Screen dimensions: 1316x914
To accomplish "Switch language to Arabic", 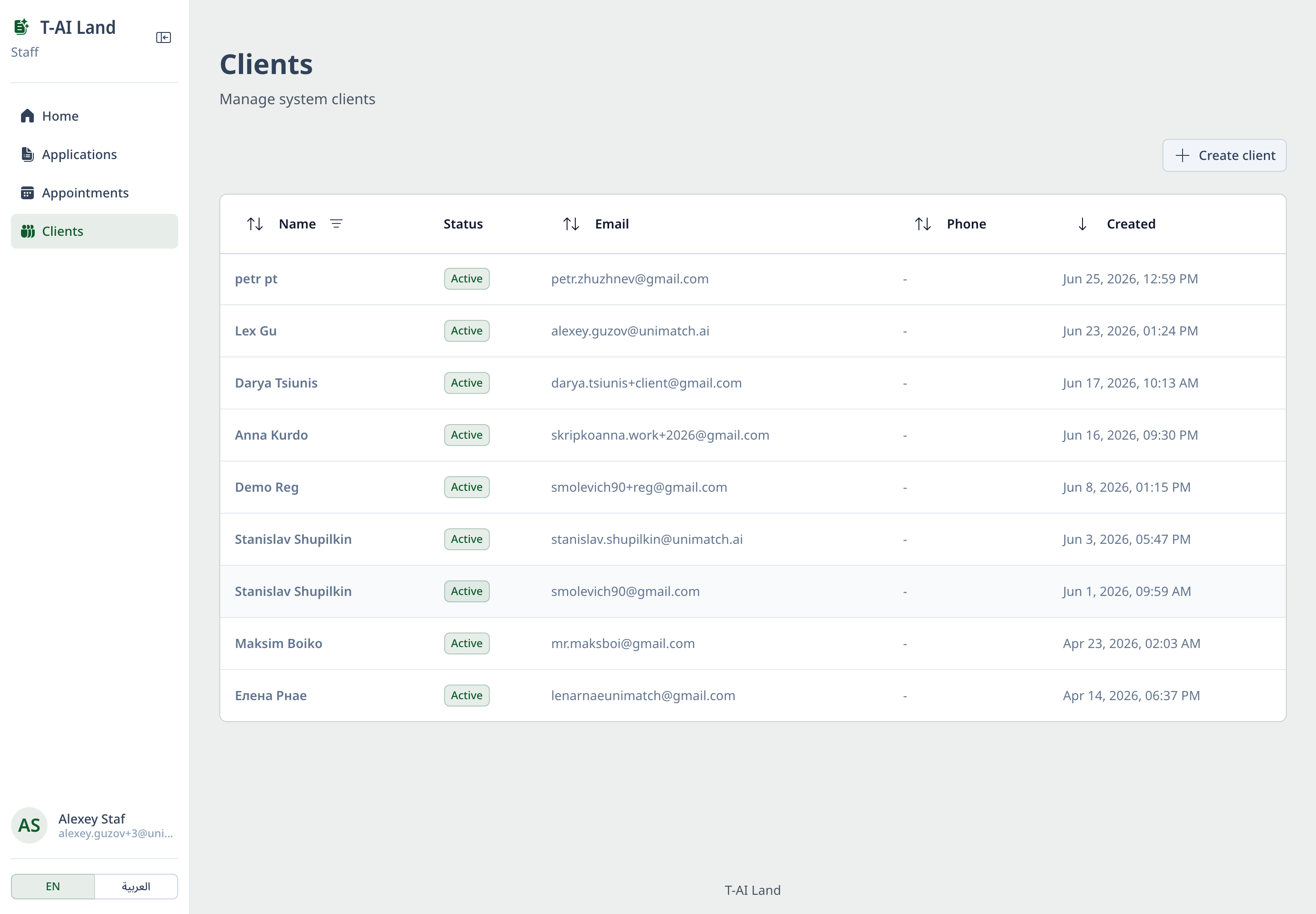I will point(136,887).
